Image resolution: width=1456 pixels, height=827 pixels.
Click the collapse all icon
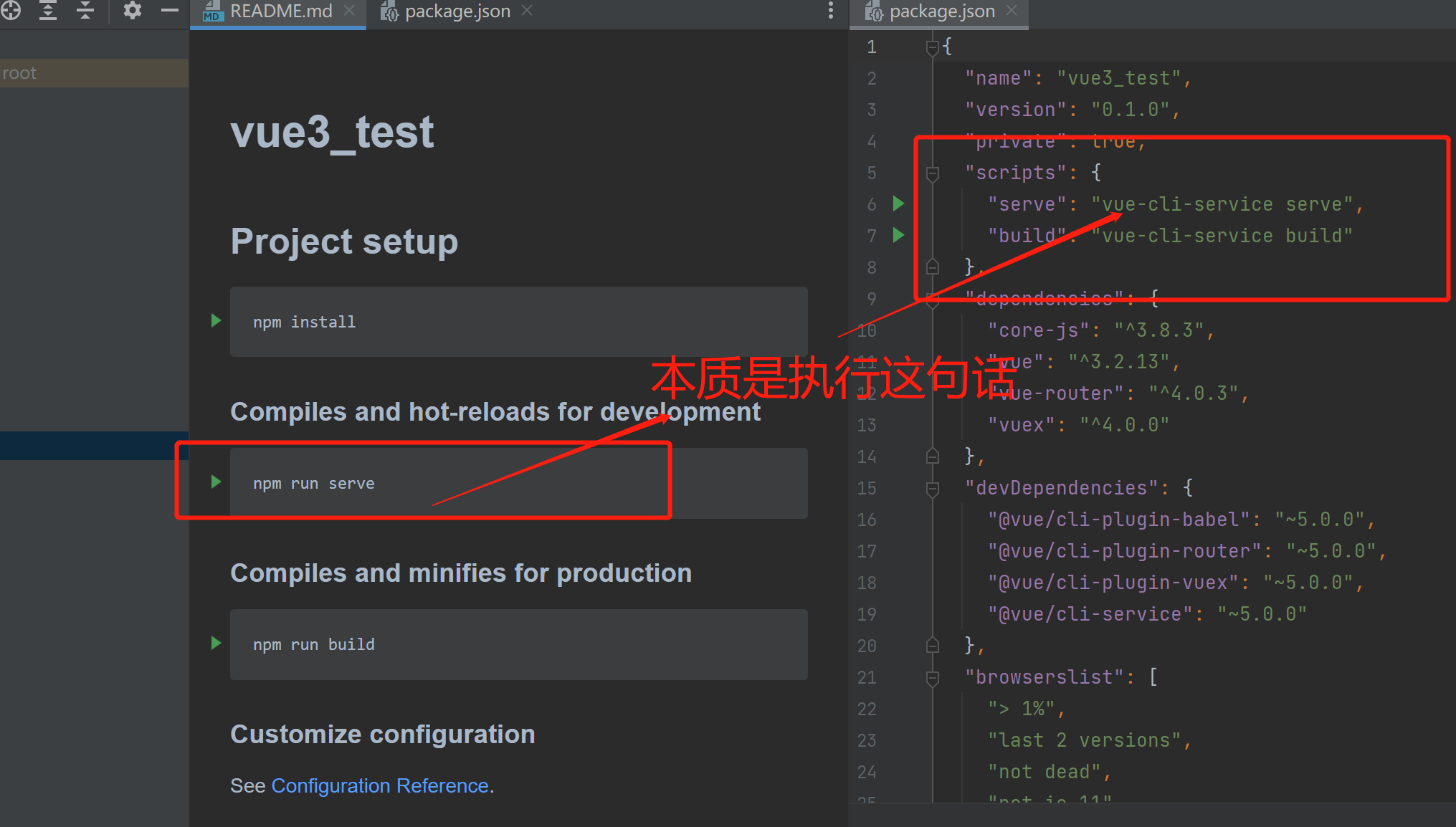(x=85, y=10)
